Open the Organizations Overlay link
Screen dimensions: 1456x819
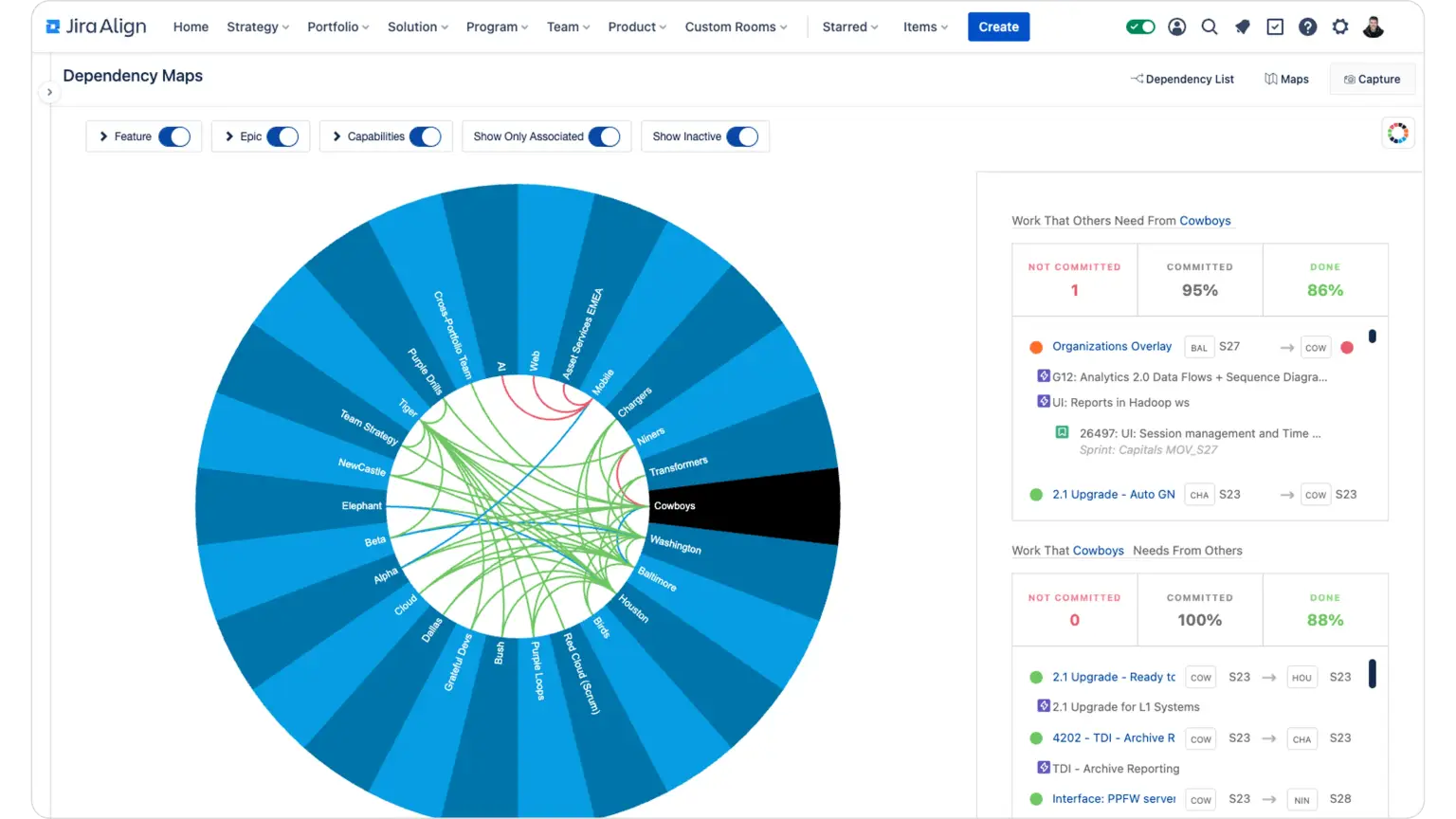[x=1112, y=347]
